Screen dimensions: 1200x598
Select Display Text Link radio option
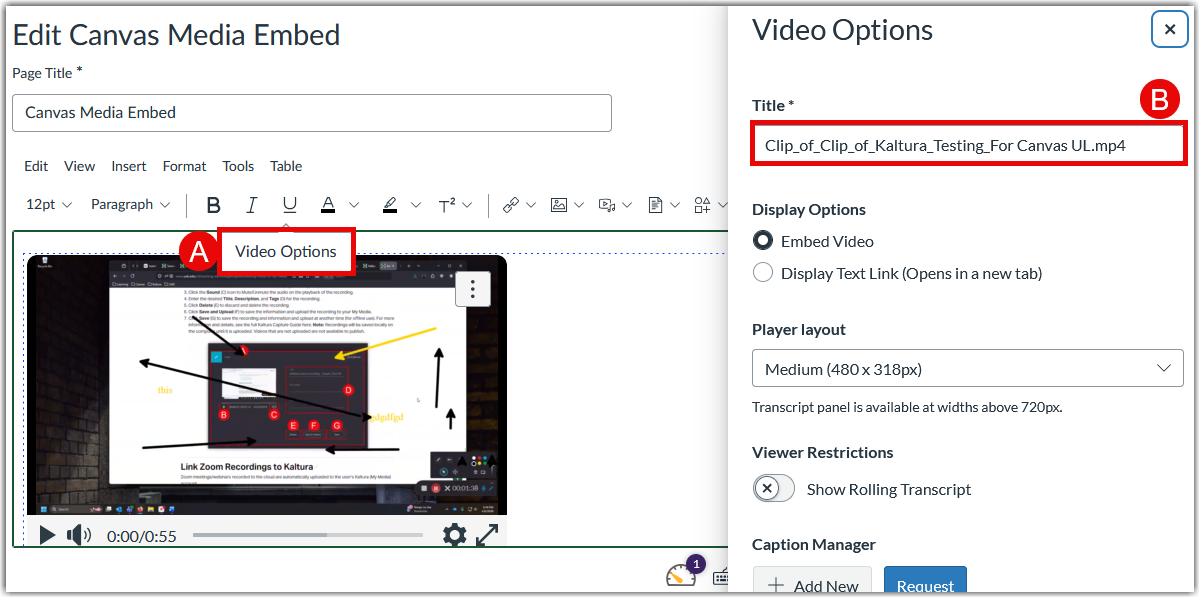click(x=763, y=273)
